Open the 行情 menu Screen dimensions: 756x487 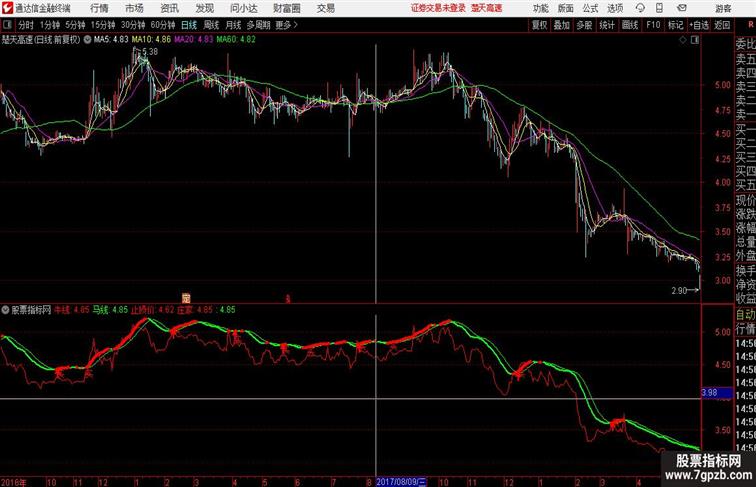click(x=99, y=8)
